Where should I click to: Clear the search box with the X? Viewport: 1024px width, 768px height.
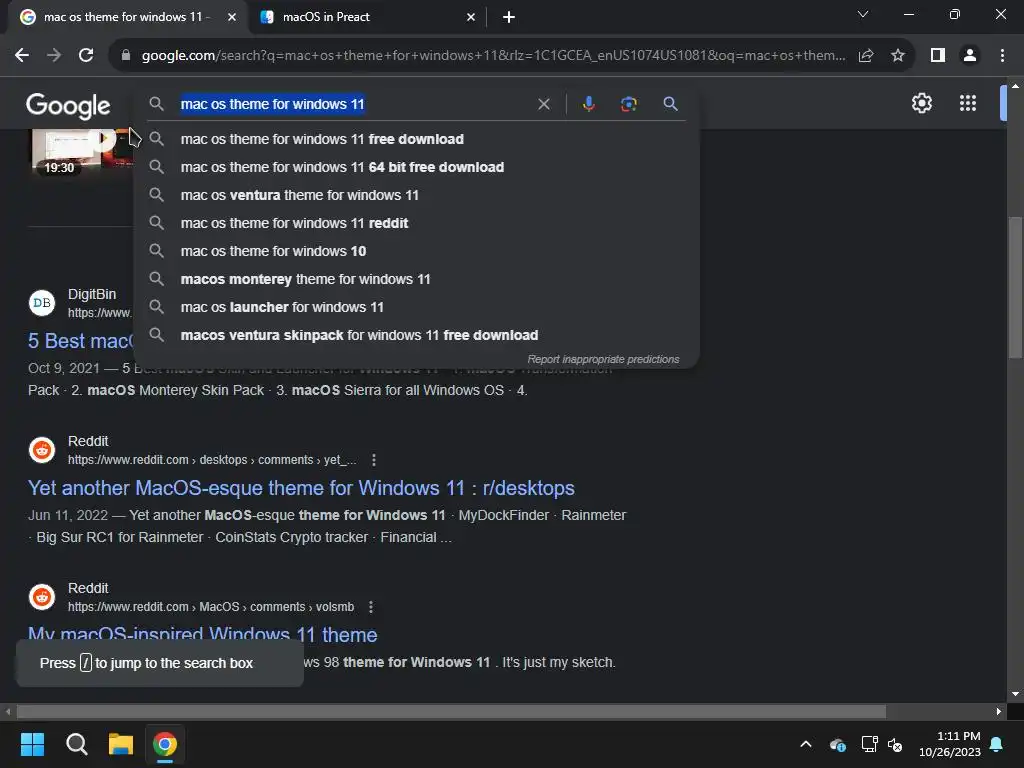tap(543, 104)
